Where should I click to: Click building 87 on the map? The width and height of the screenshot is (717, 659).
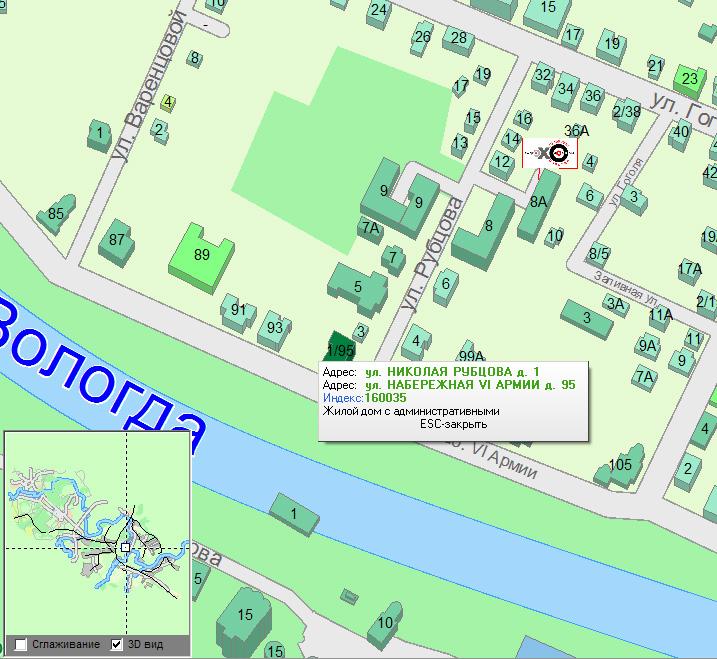click(x=118, y=240)
